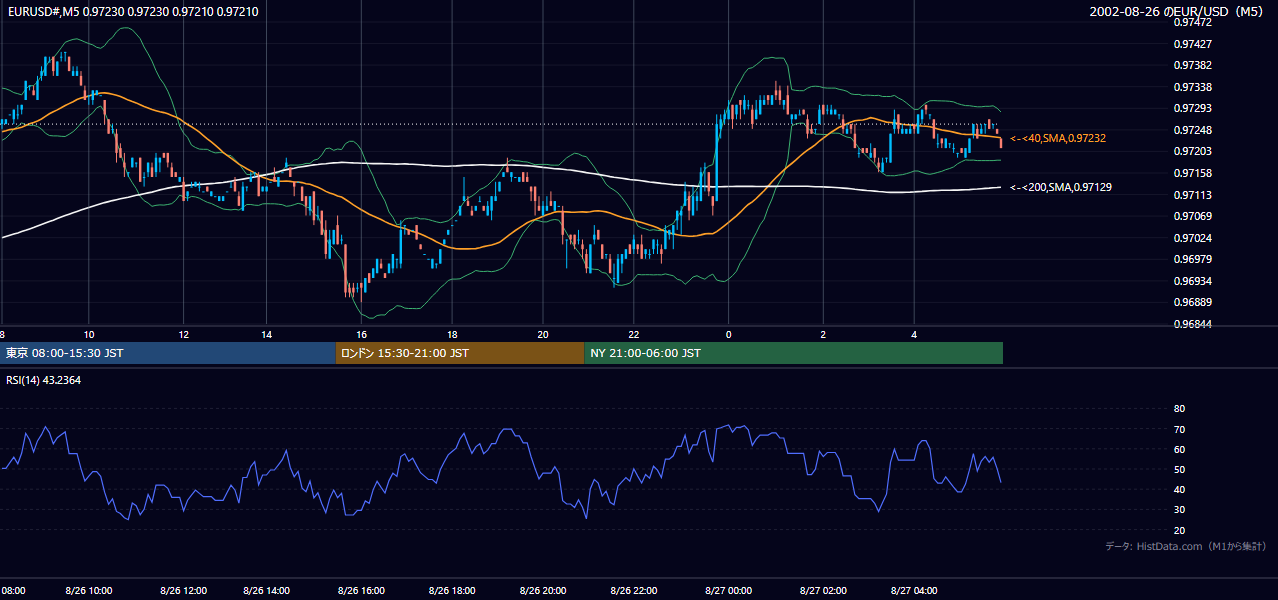Click RSI level 80 on the axis
The image size is (1278, 600).
tap(1179, 409)
